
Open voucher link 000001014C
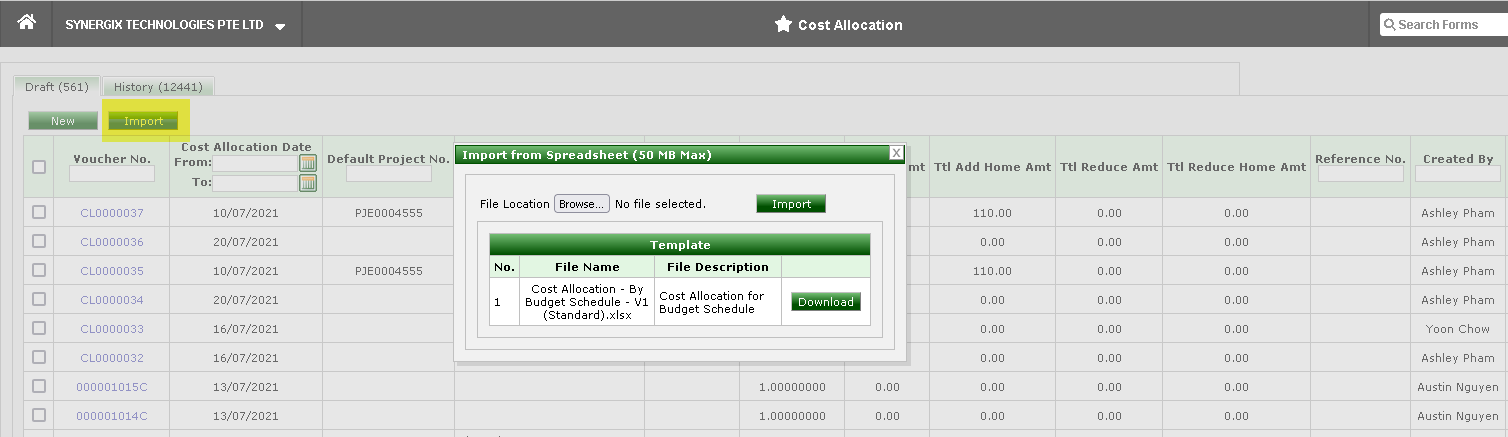point(112,416)
